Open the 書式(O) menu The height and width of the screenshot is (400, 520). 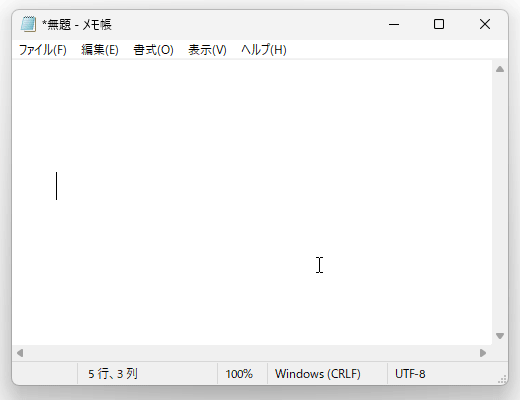(x=153, y=50)
